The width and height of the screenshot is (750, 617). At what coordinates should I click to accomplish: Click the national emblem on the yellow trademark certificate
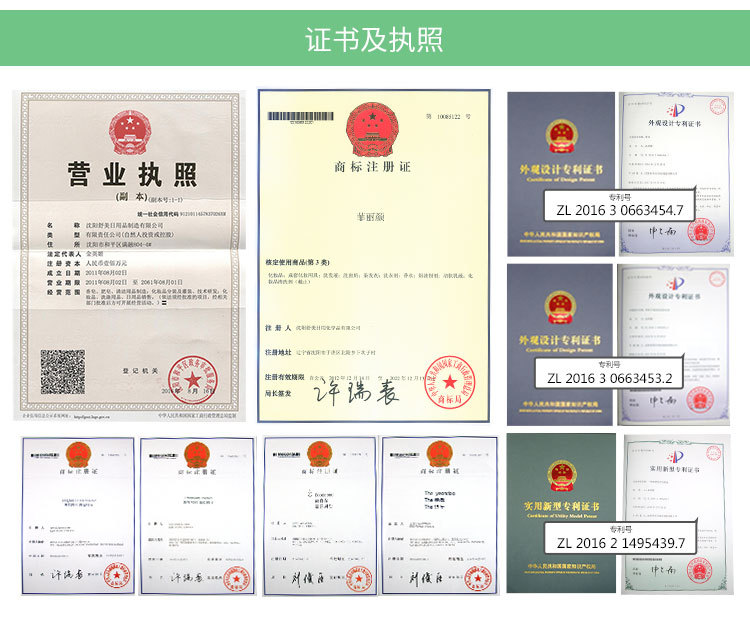372,129
